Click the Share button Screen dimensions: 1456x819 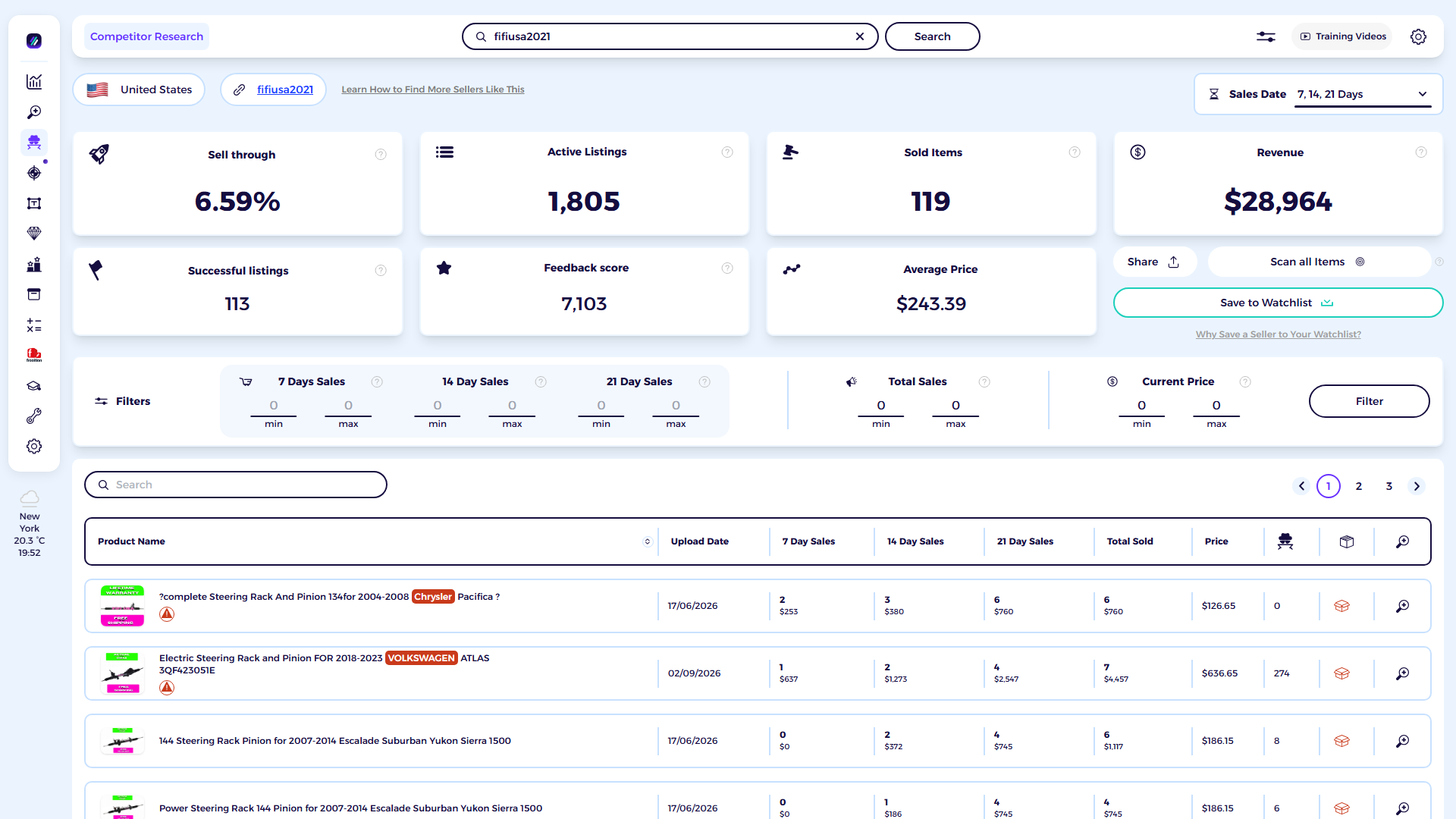point(1154,262)
